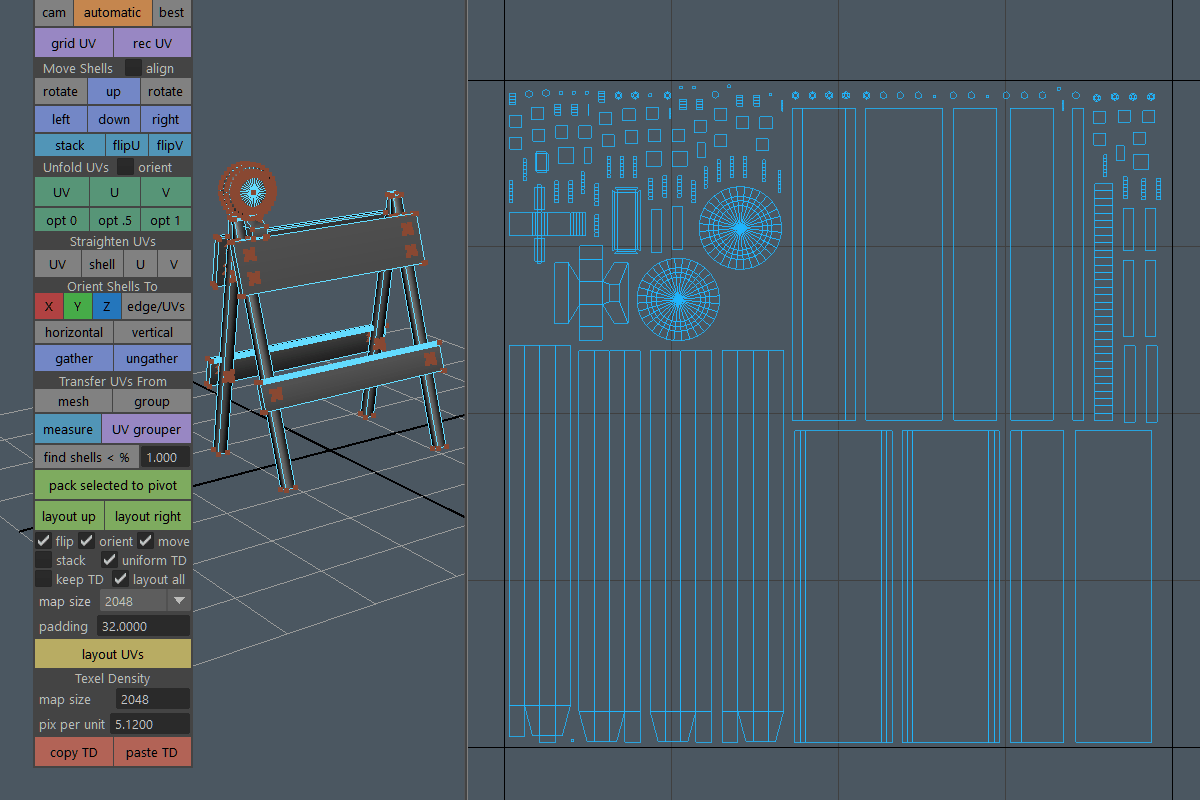
Task: Click the pix per unit field
Action: coord(148,724)
